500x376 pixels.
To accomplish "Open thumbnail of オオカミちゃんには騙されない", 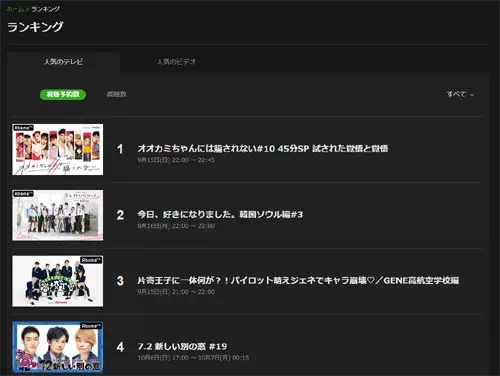I will coord(58,150).
